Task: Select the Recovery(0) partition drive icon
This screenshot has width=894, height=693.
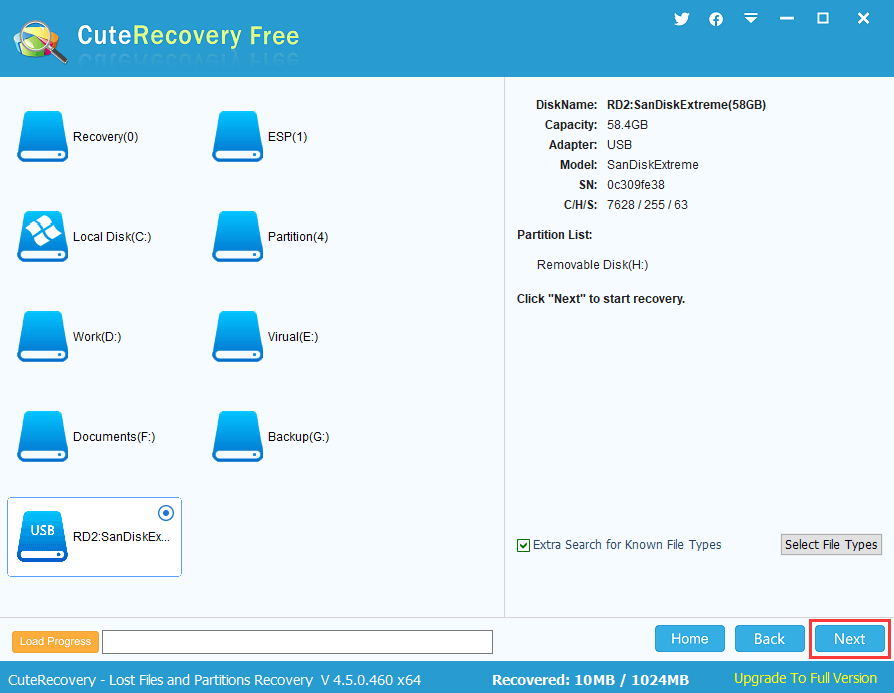Action: coord(42,137)
